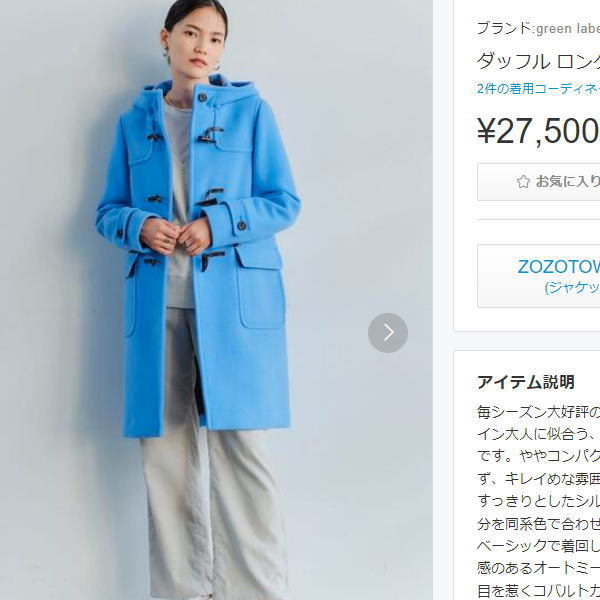Click description line starting 目を惹くコバルト
This screenshot has width=600, height=600.
click(538, 591)
